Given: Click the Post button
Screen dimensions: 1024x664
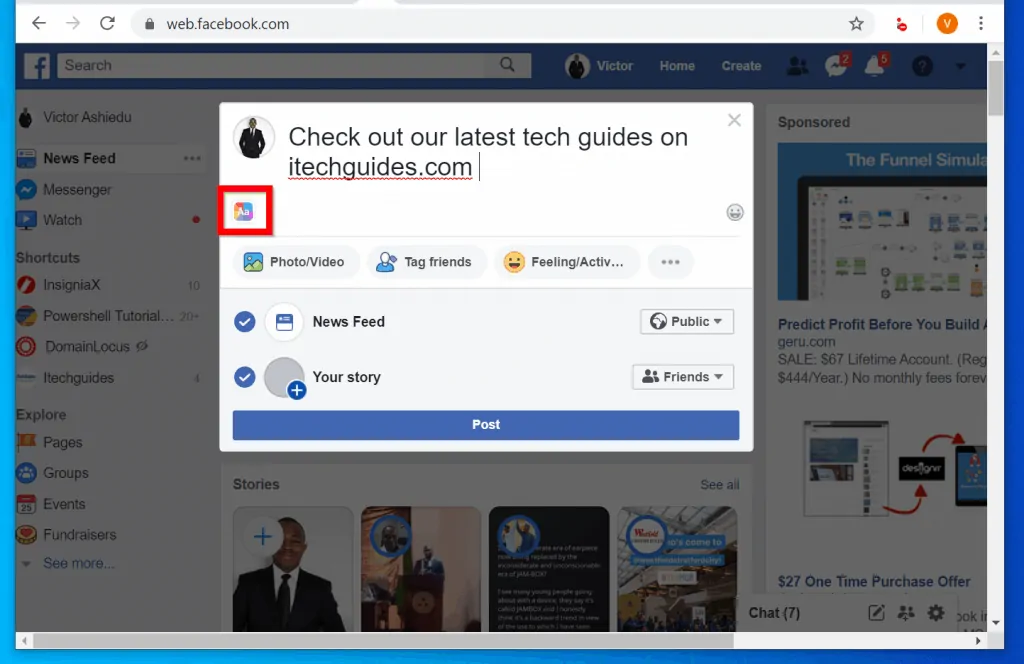Looking at the screenshot, I should (485, 424).
